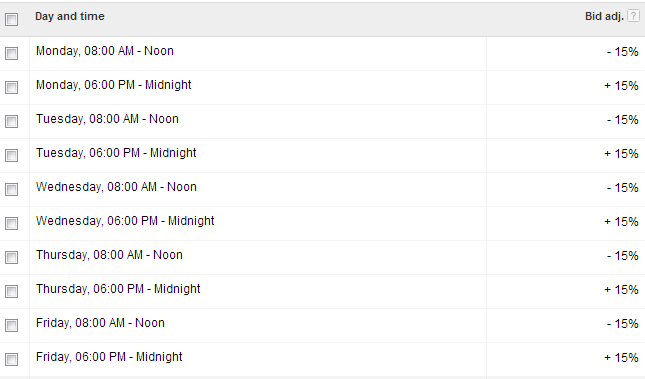Check the box for Monday 08:00 AM - Noon
This screenshot has width=645, height=379.
point(12,53)
